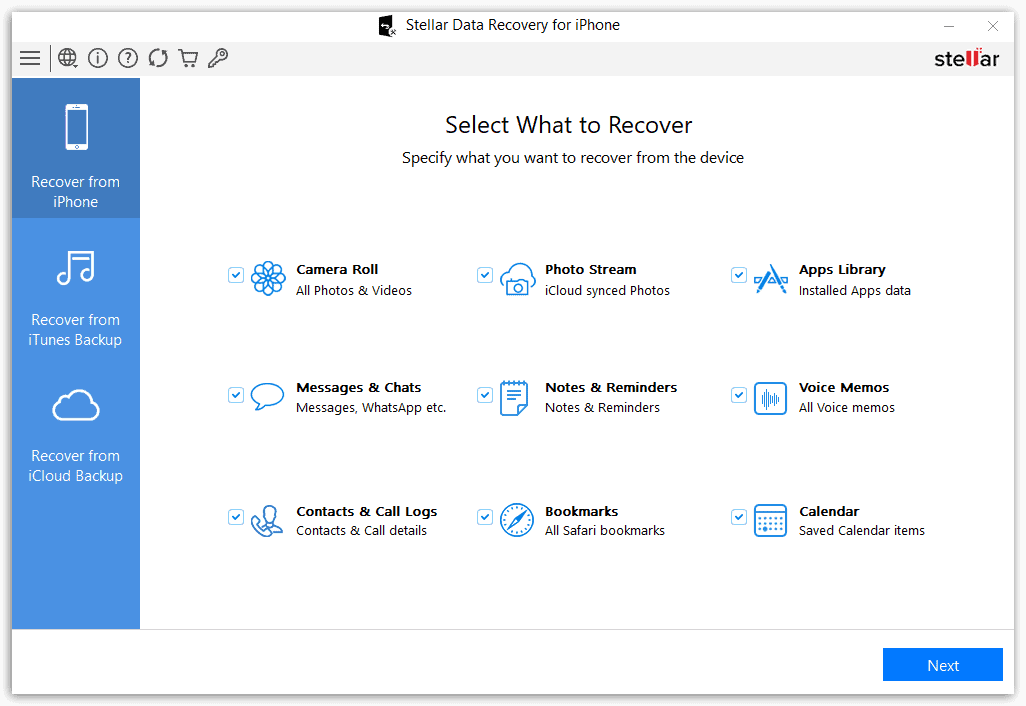Click the update refresh icon
Screen dimensions: 1026x706
(x=158, y=58)
